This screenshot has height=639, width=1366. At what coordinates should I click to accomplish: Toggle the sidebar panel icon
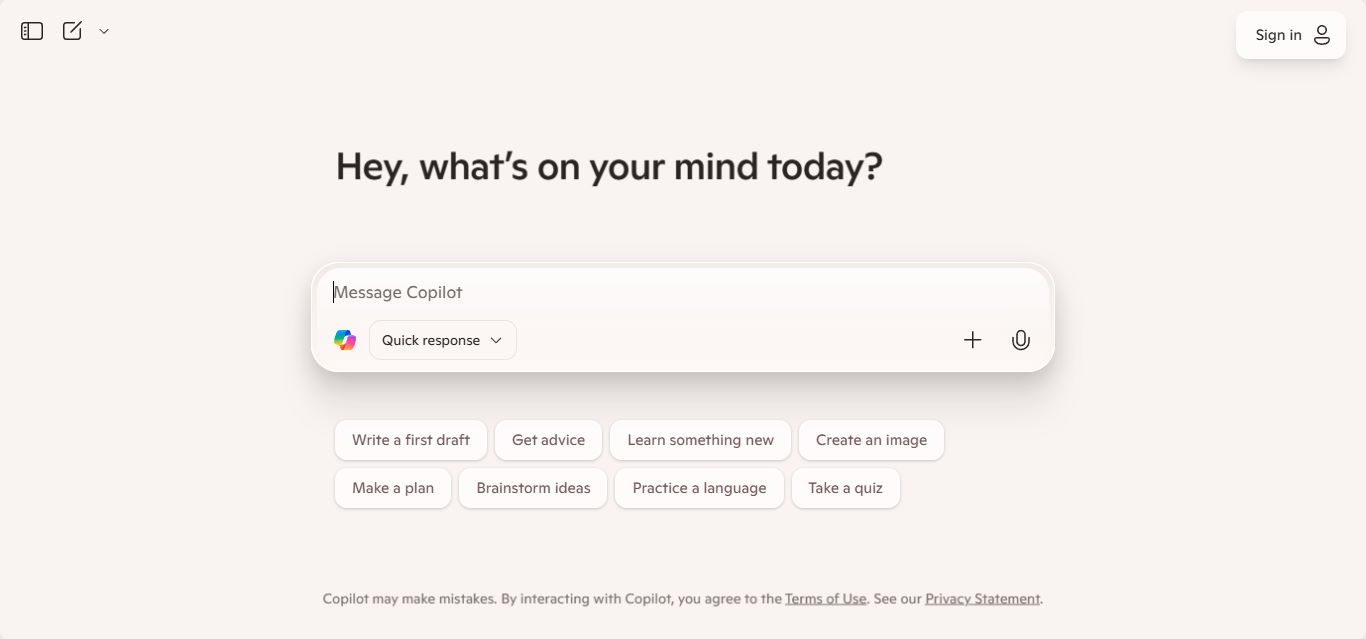tap(32, 31)
